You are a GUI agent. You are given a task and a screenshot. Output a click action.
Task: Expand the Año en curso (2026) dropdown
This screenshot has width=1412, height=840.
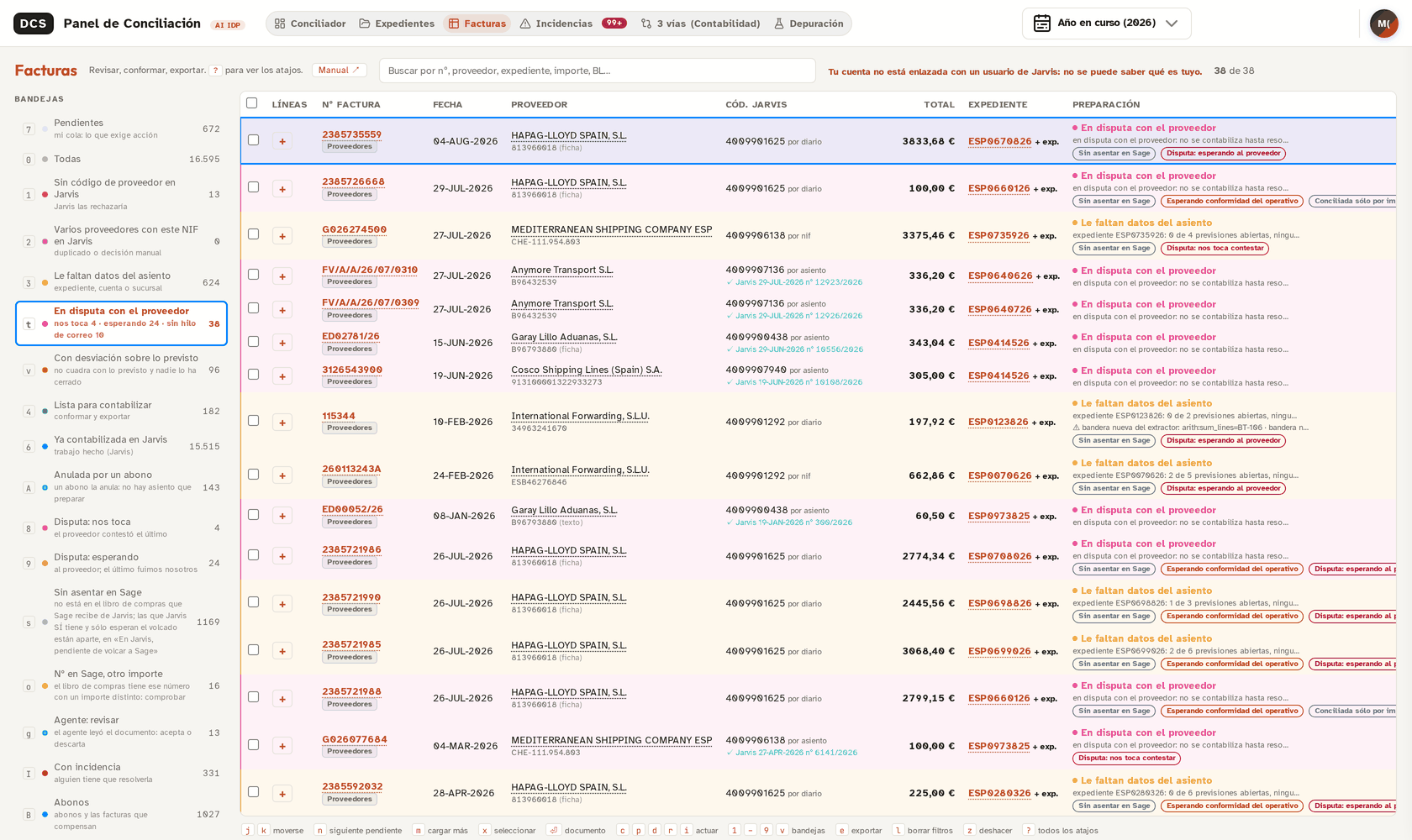pos(1106,24)
